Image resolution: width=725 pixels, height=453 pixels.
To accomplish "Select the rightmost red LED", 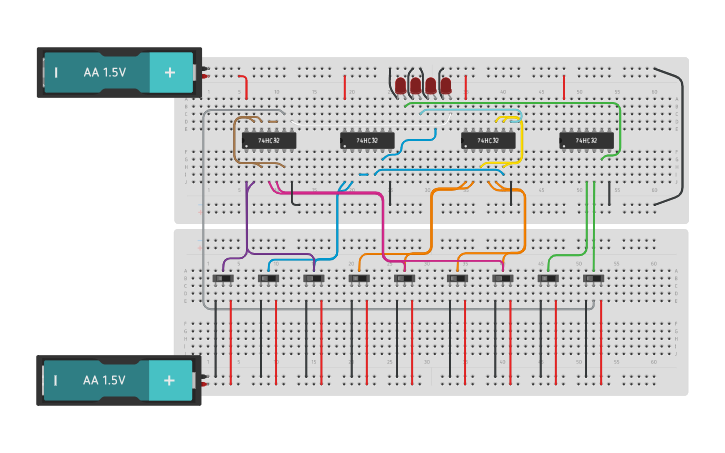I will tap(446, 86).
